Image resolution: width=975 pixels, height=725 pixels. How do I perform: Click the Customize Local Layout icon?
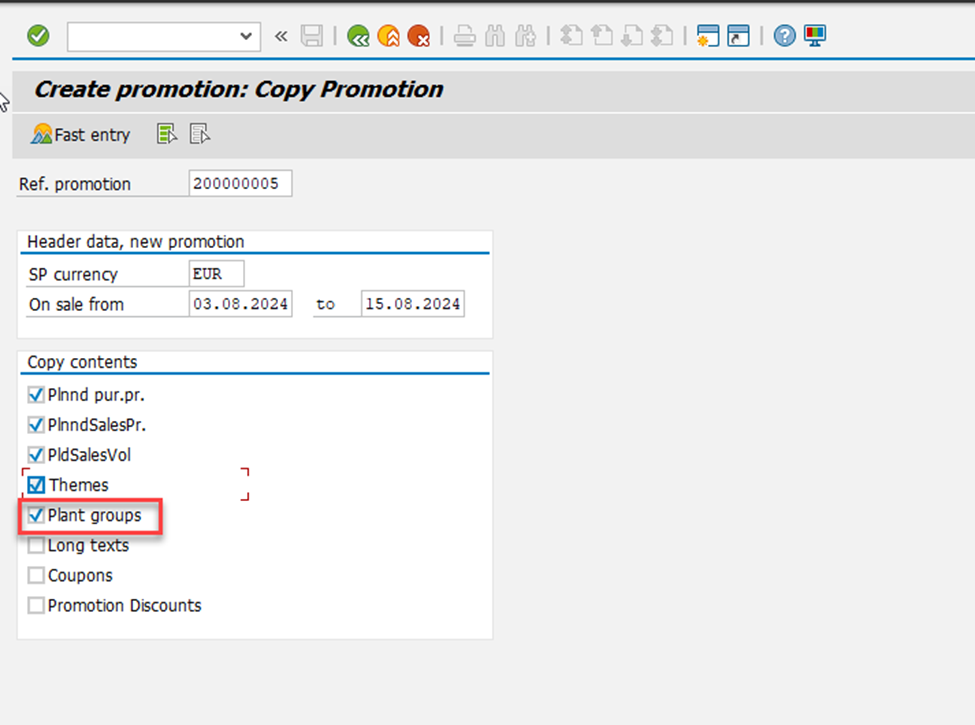coord(815,36)
